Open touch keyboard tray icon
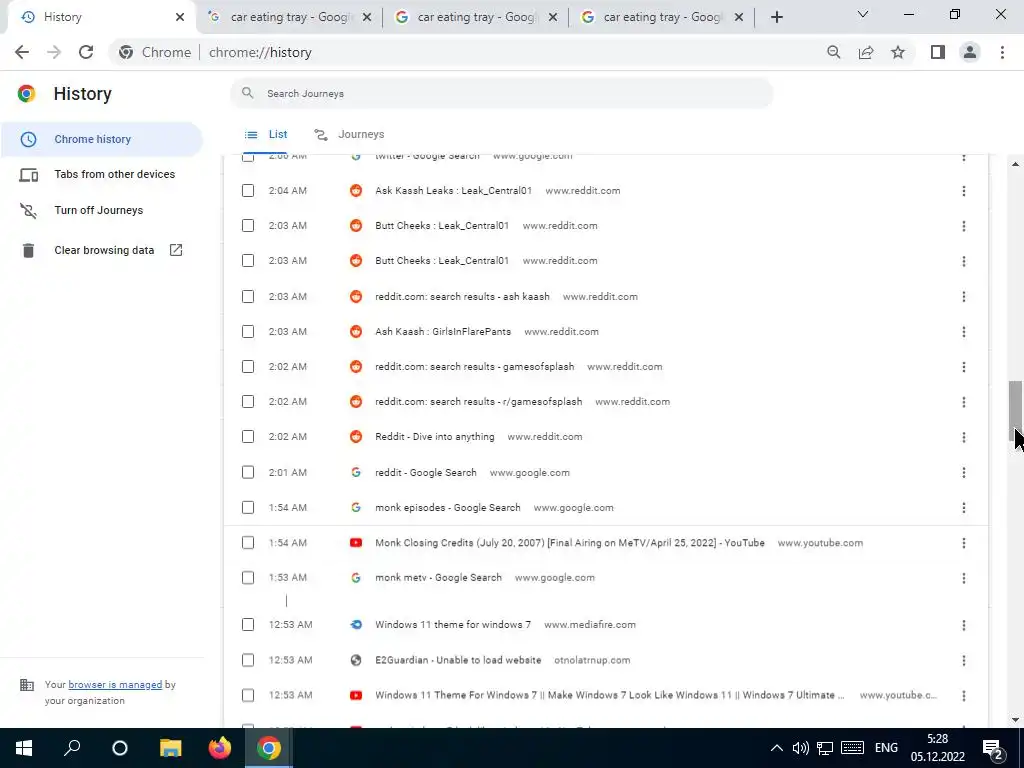This screenshot has height=768, width=1024. (852, 748)
